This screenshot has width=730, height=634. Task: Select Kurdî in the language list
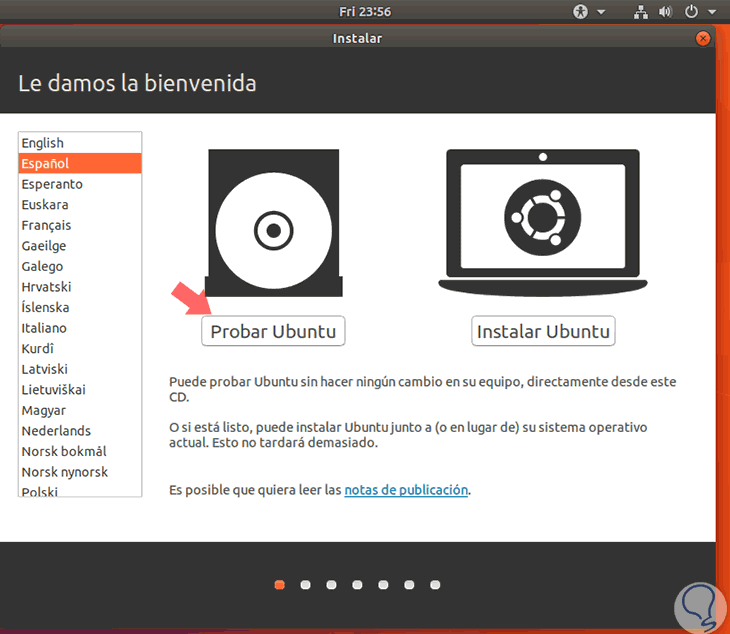[80, 349]
